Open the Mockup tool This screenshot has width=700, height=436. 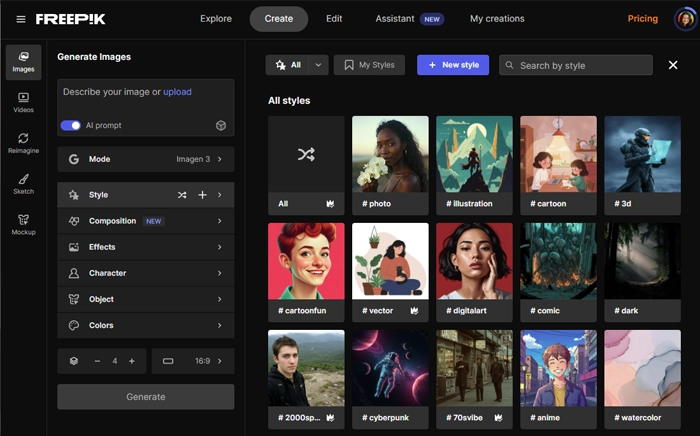[x=24, y=224]
